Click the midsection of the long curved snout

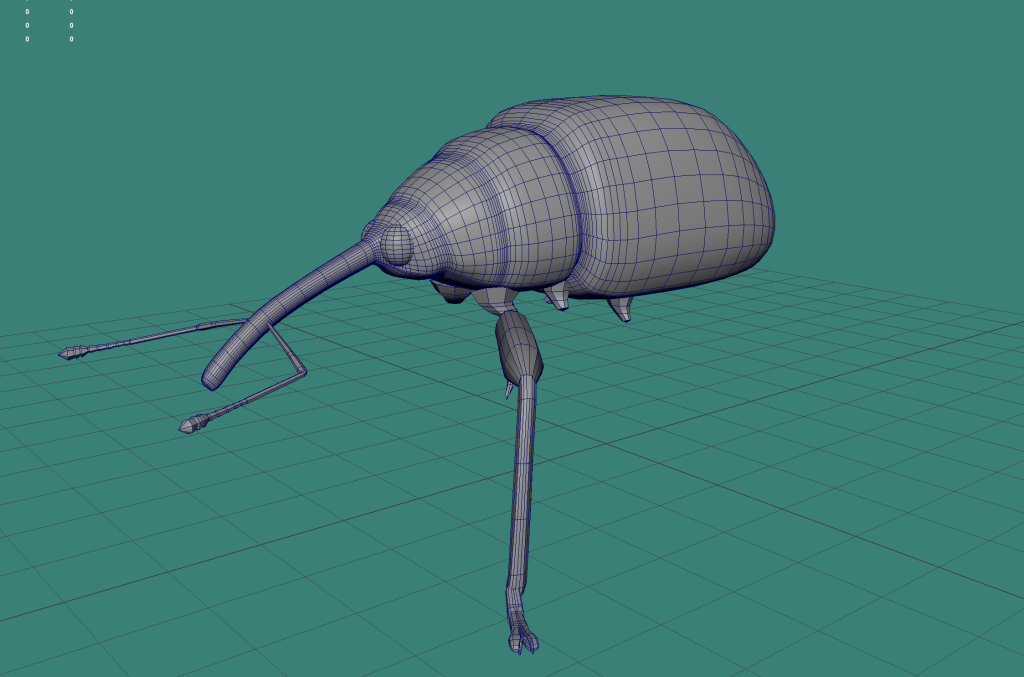click(290, 295)
